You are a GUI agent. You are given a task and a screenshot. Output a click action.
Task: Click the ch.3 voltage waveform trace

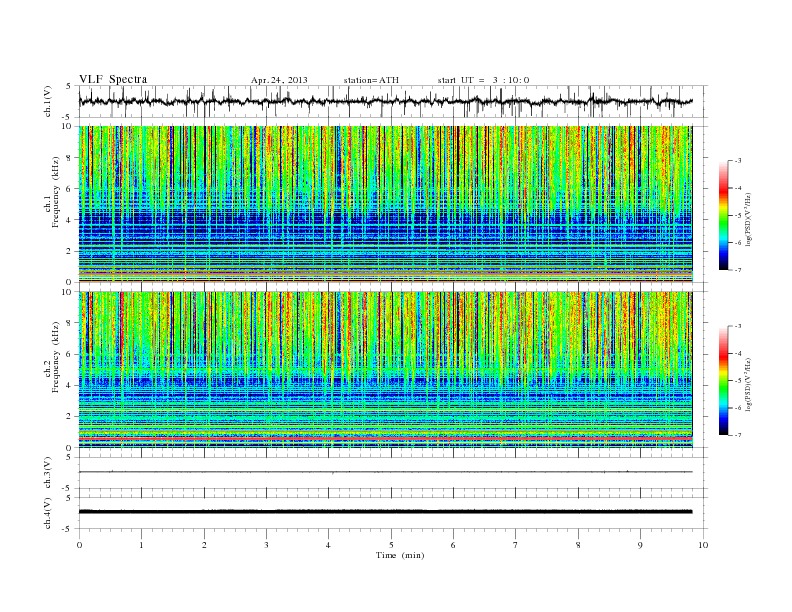coord(385,472)
